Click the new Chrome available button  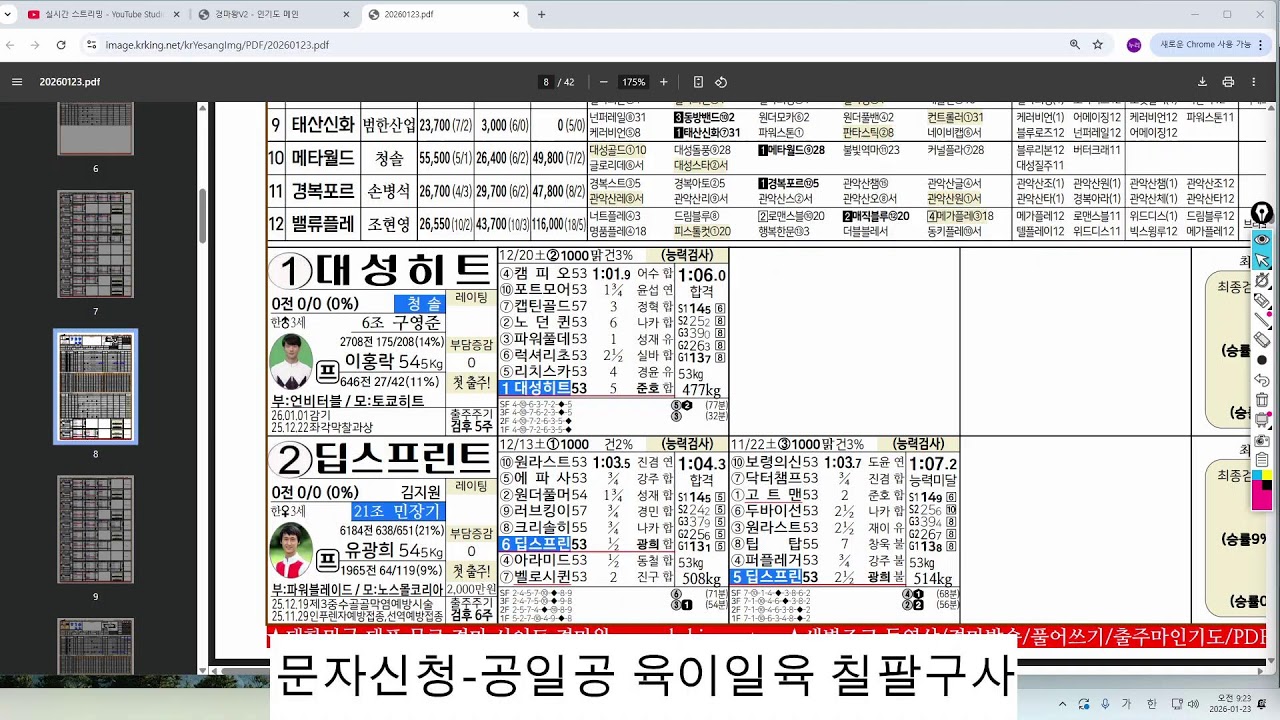(1206, 45)
